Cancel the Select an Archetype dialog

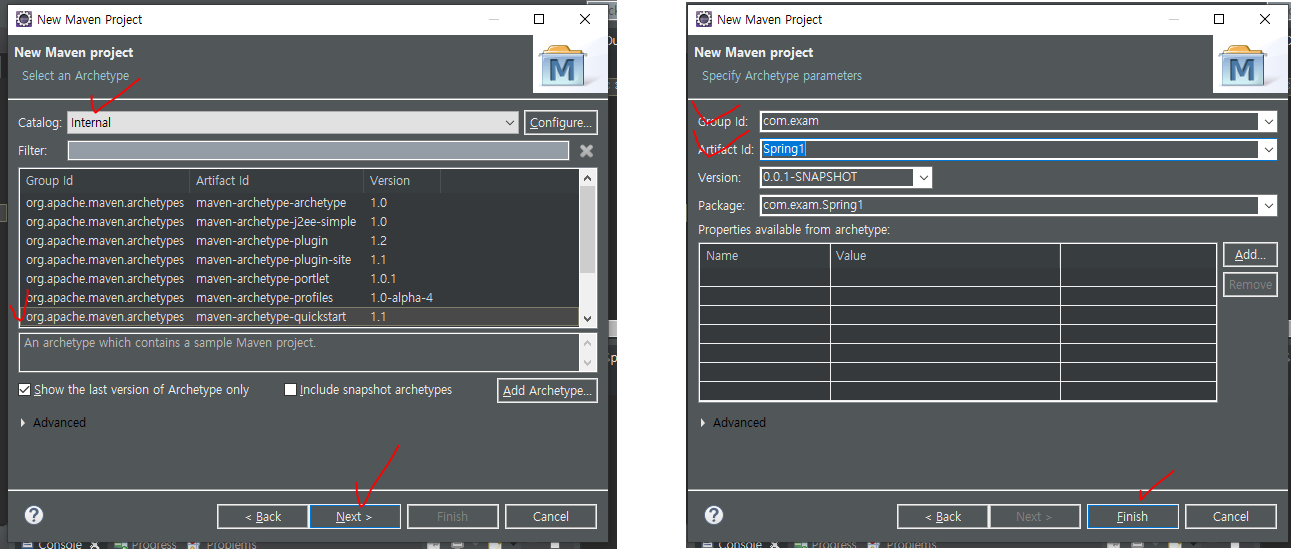coord(551,516)
